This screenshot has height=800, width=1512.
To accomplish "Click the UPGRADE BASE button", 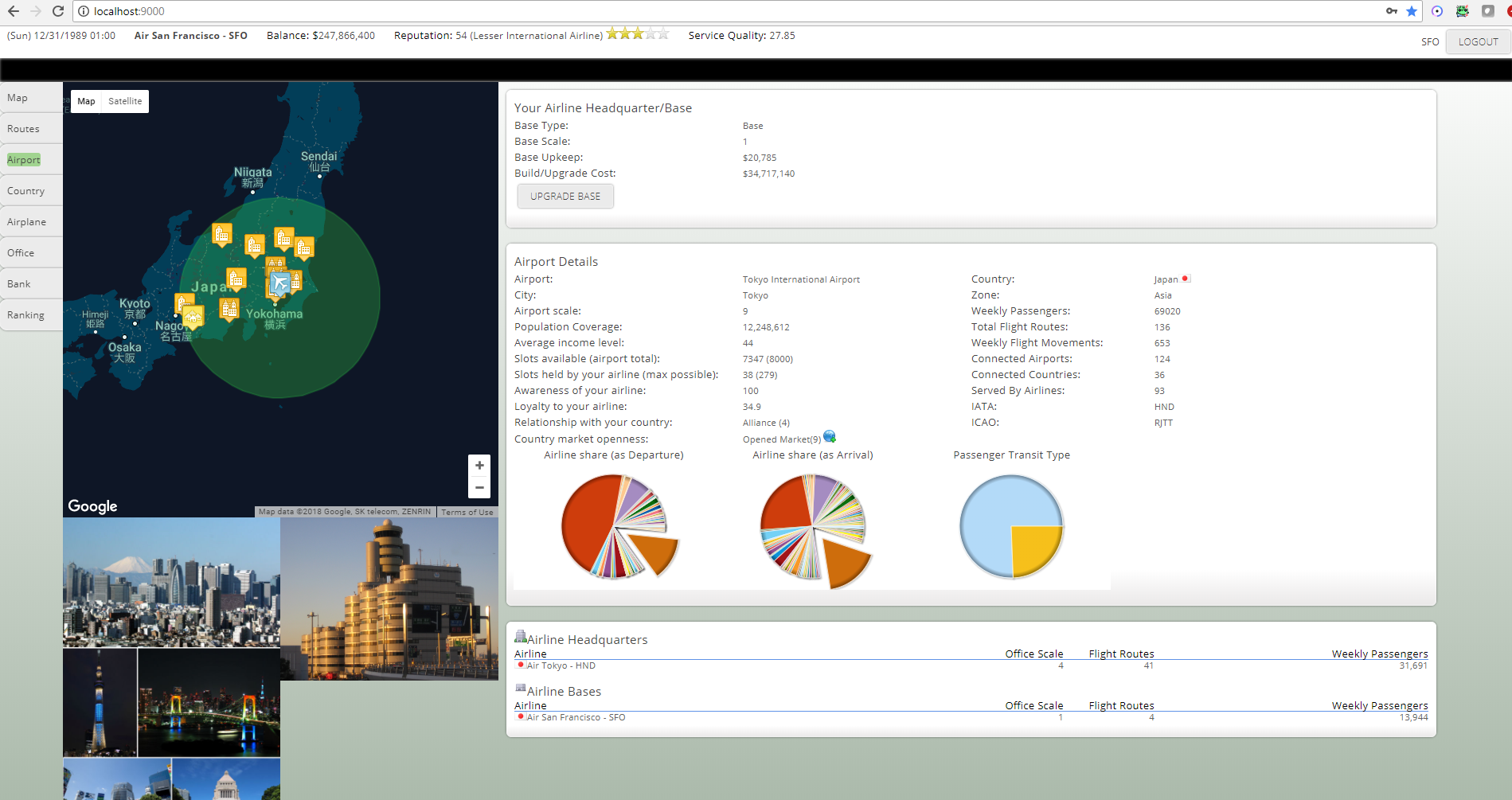I will [565, 197].
